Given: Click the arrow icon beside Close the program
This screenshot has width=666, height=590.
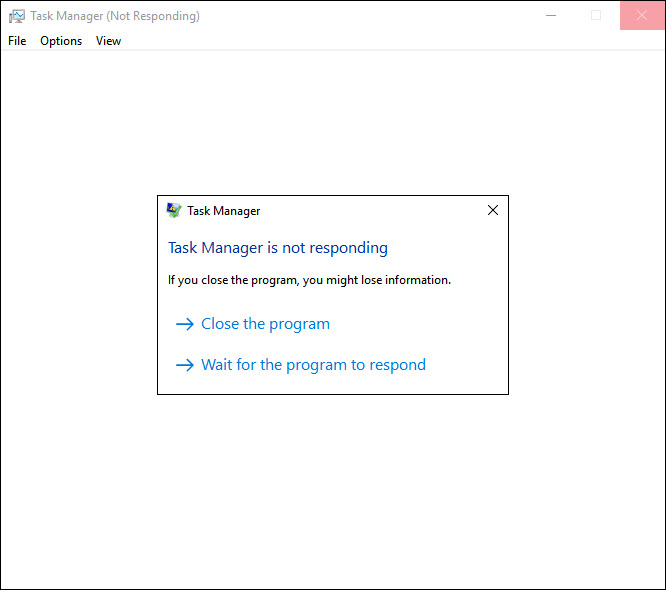Looking at the screenshot, I should (184, 324).
